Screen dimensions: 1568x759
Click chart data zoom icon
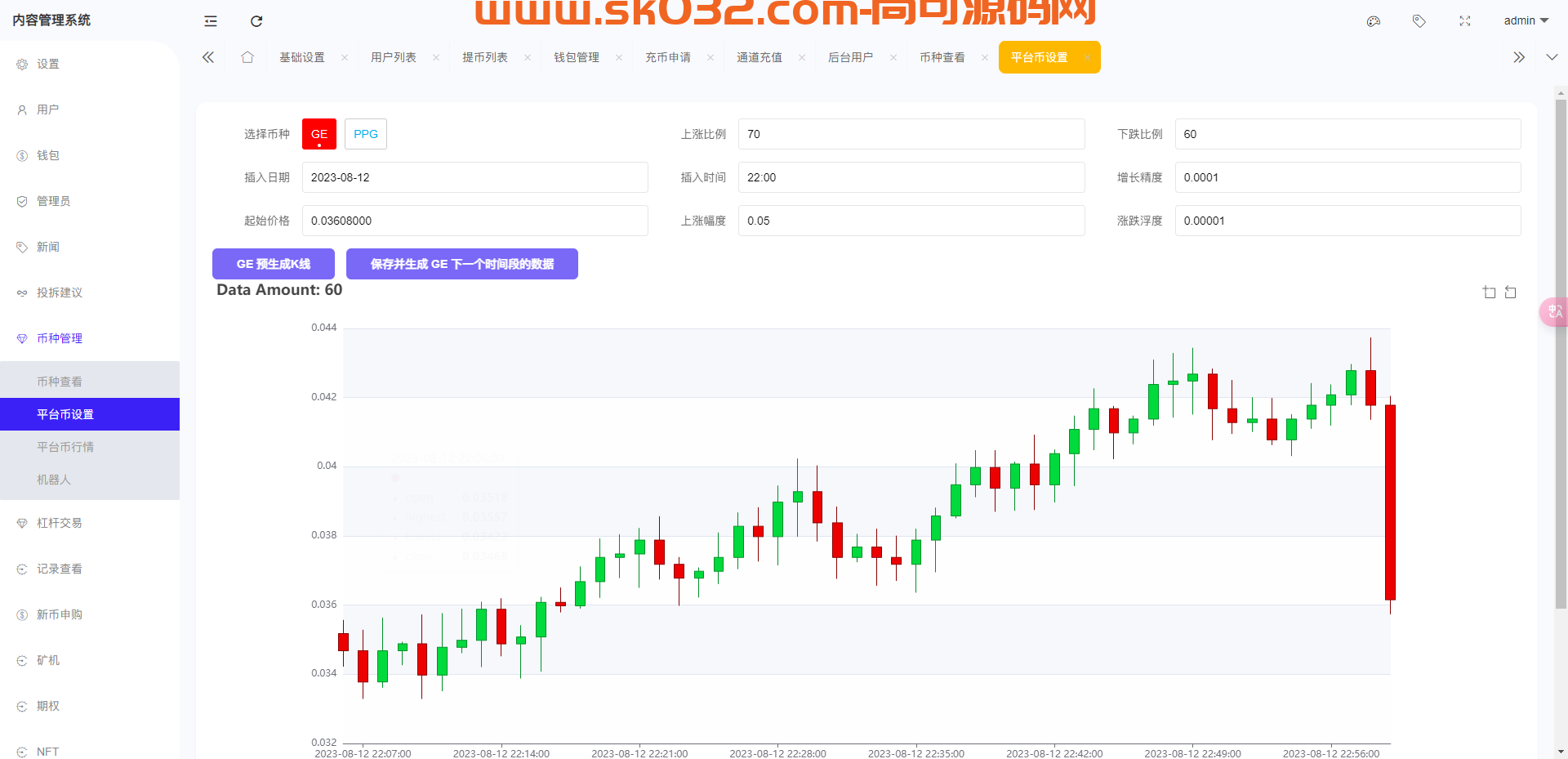pos(1490,292)
